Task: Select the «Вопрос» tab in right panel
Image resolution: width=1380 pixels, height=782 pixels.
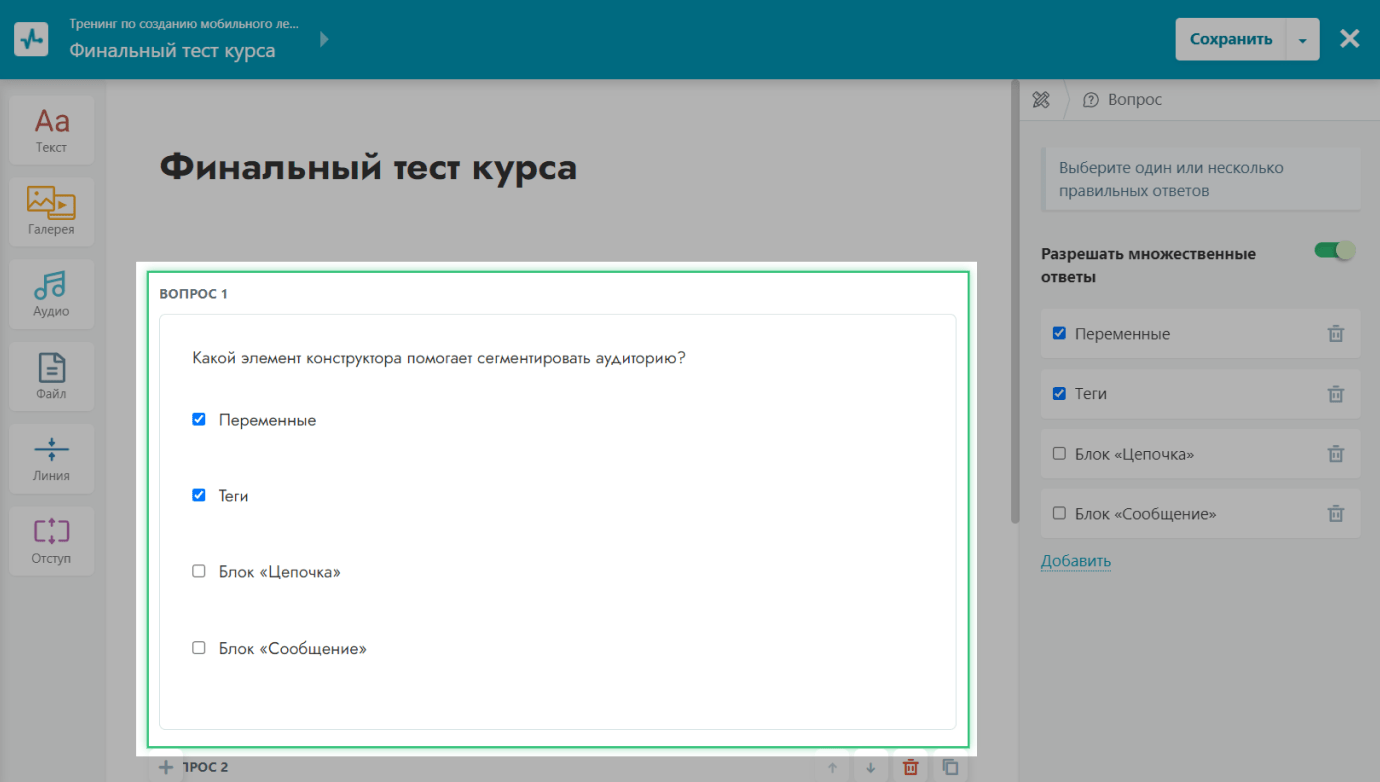Action: [x=1123, y=100]
